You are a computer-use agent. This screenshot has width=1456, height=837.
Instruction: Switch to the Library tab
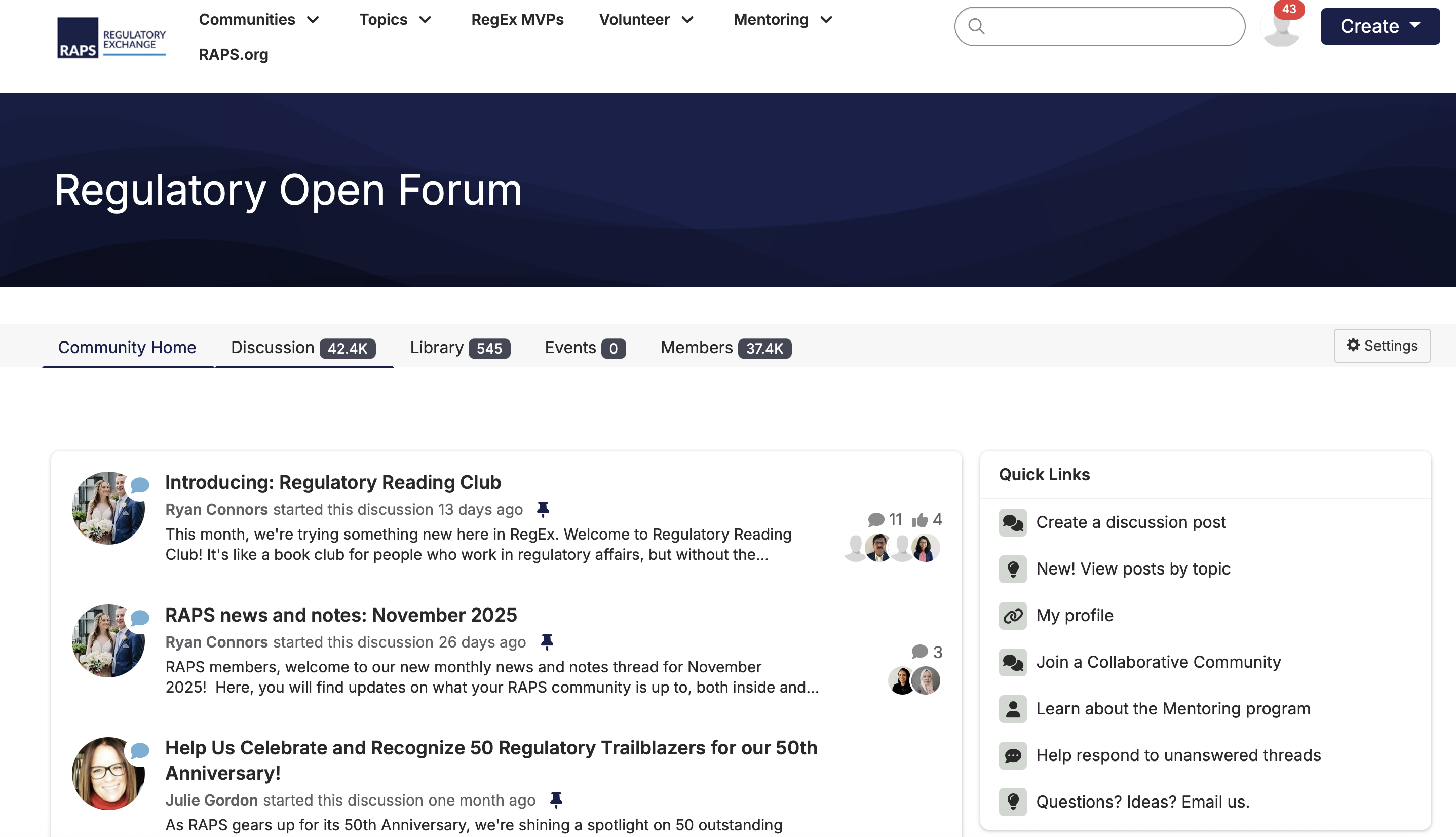point(459,348)
